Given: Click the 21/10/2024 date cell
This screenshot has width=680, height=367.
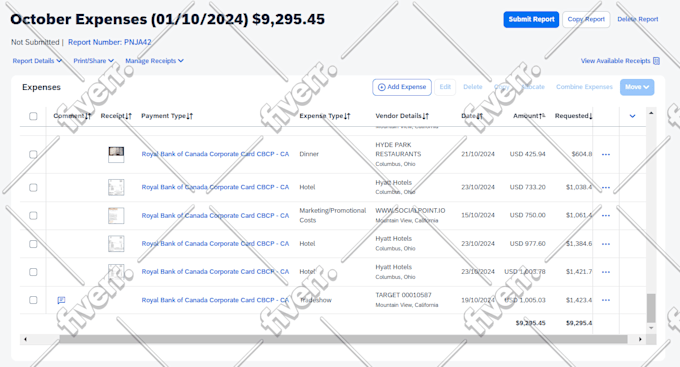Looking at the screenshot, I should (478, 154).
